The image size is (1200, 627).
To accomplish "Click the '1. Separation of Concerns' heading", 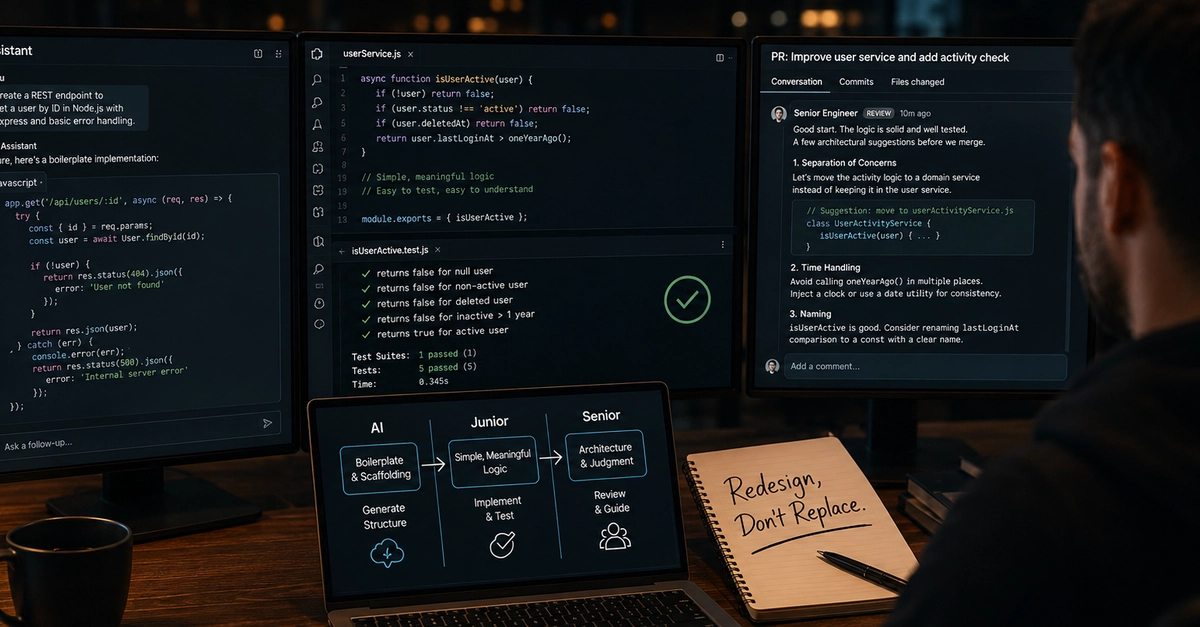I will coord(844,162).
